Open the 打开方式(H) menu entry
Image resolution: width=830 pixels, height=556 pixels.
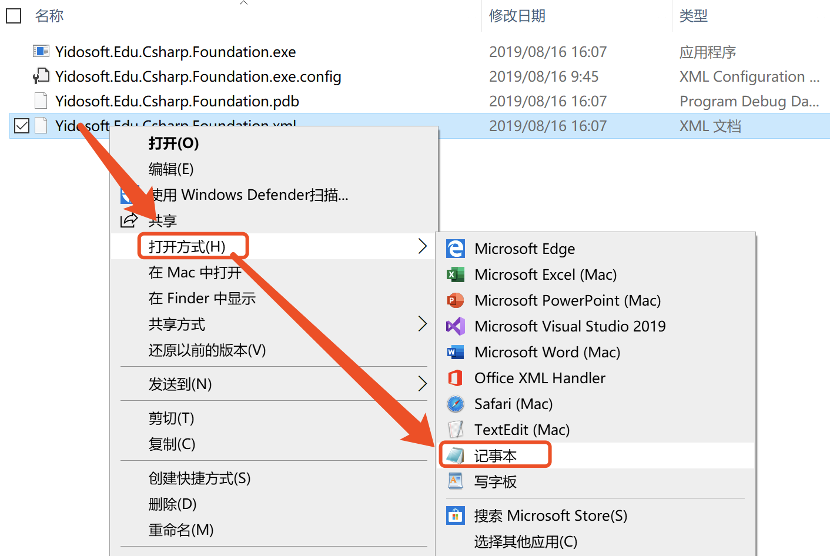coord(187,246)
